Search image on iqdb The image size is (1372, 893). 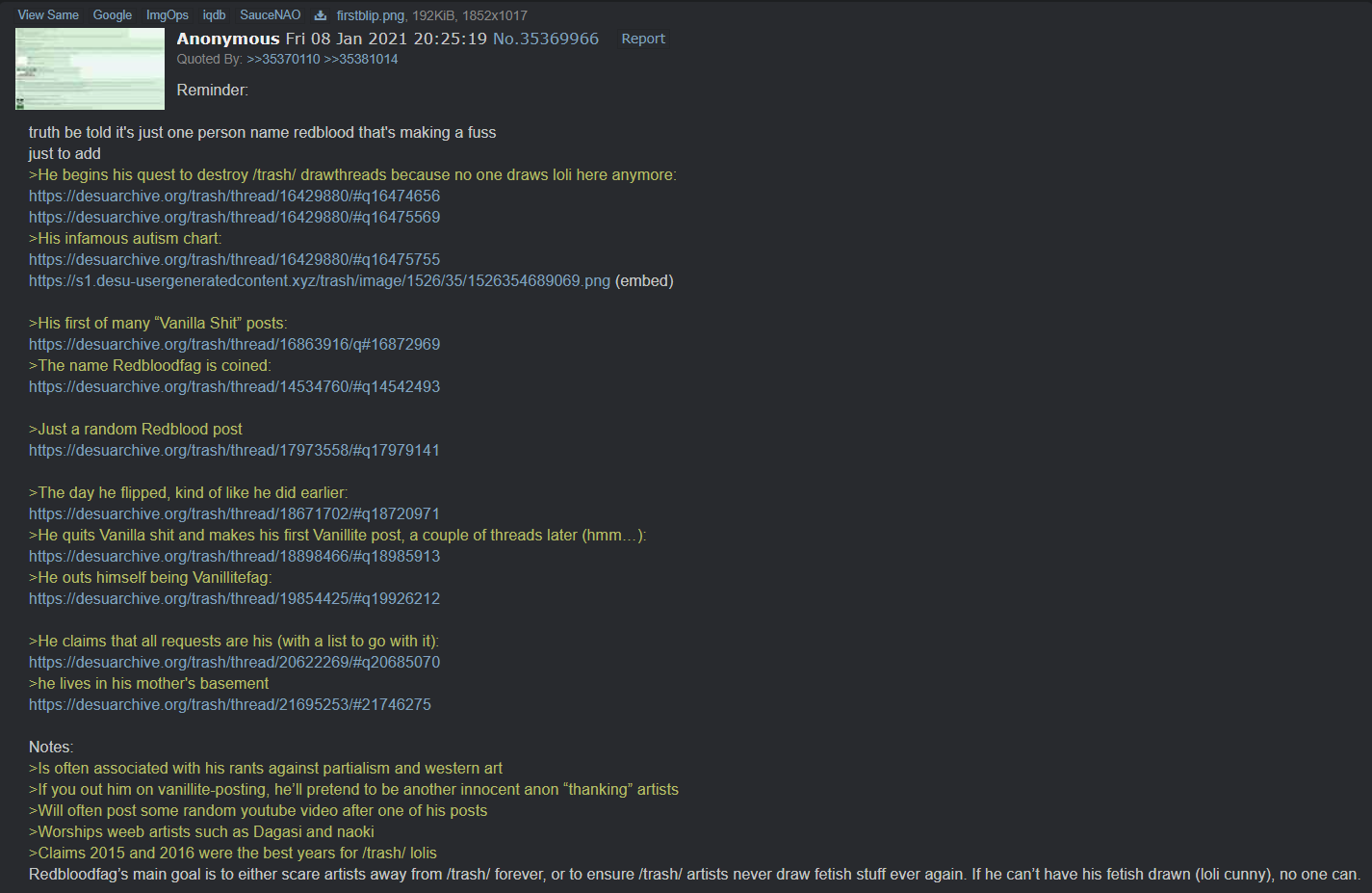tap(214, 15)
